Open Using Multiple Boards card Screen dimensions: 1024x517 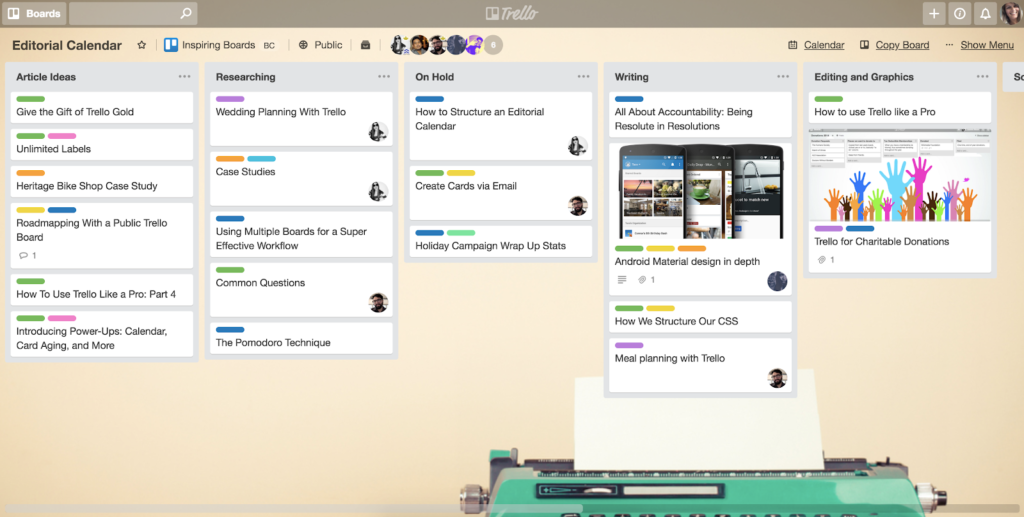coord(301,234)
